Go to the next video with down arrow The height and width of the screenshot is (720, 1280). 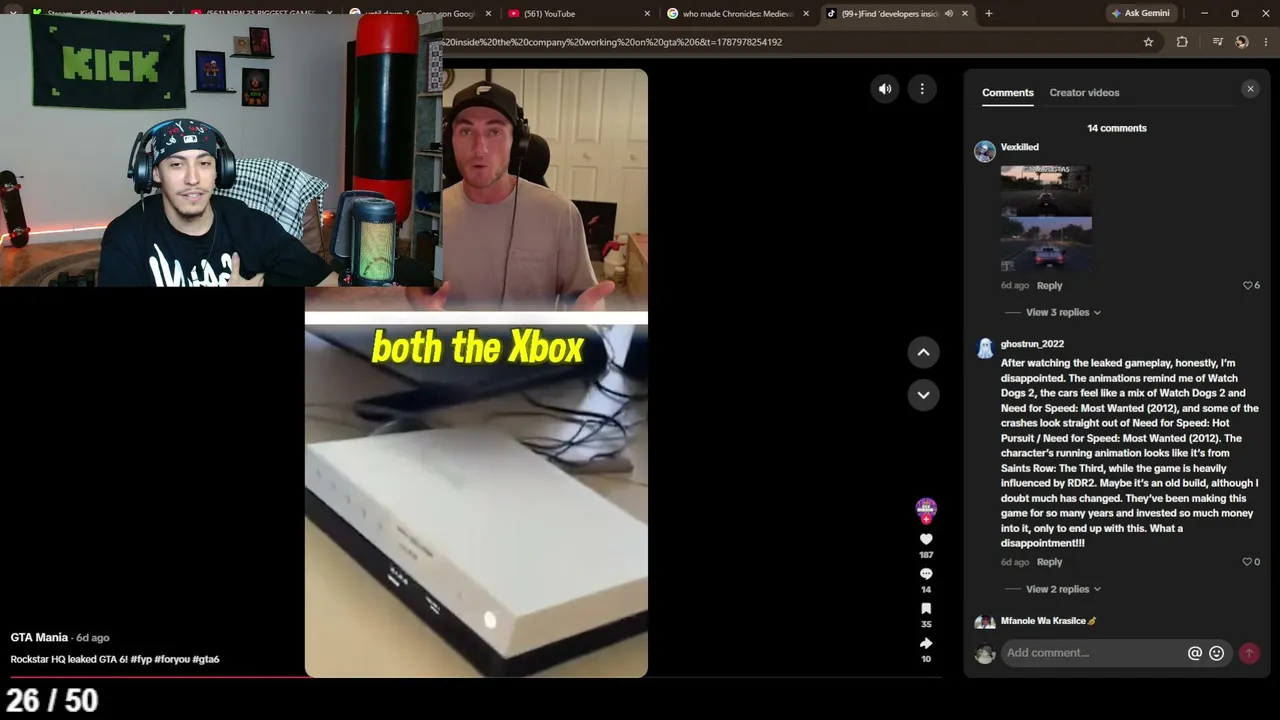[923, 395]
